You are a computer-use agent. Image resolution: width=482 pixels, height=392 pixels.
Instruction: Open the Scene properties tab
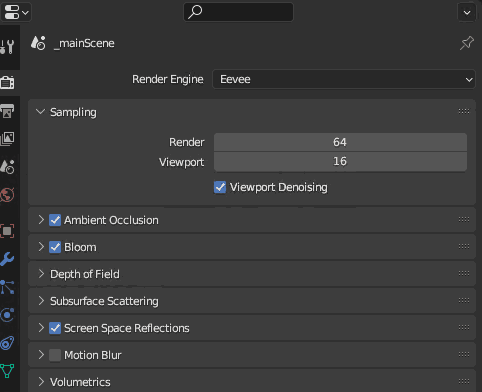7,166
